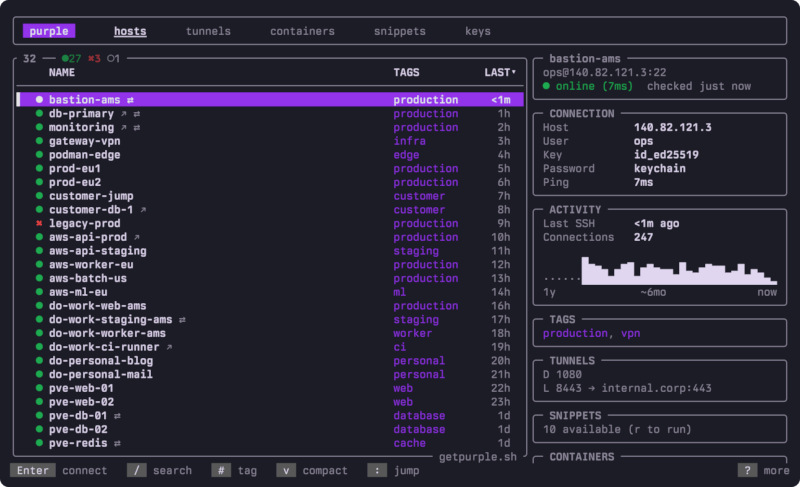Click the red offline count 3
Viewport: 800px width, 487px height.
point(94,59)
